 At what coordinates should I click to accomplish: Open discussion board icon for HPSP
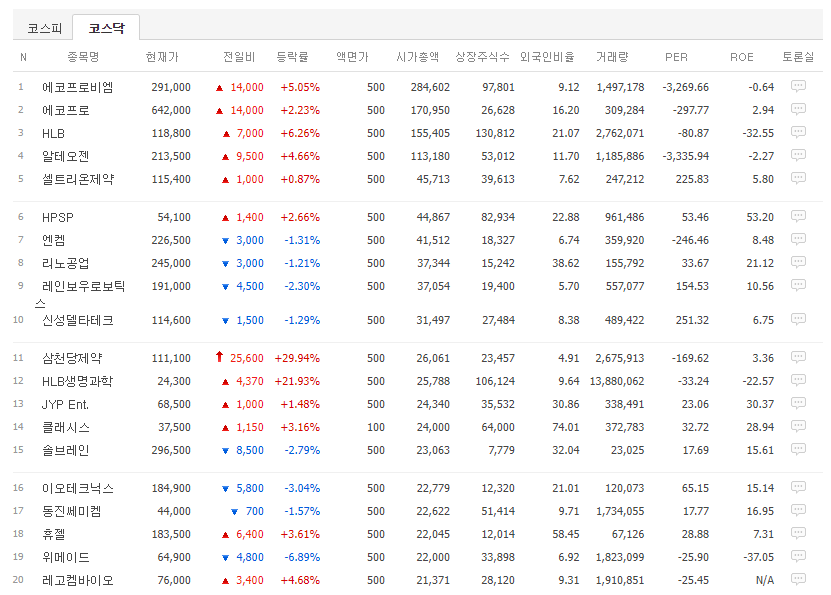798,216
